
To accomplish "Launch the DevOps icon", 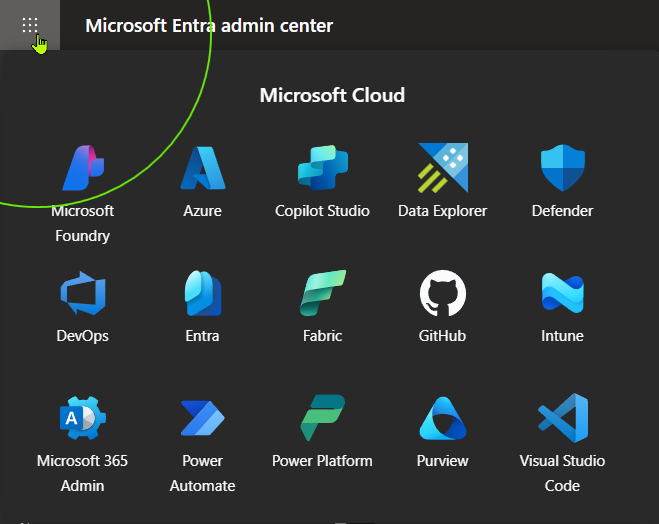I will (x=83, y=293).
